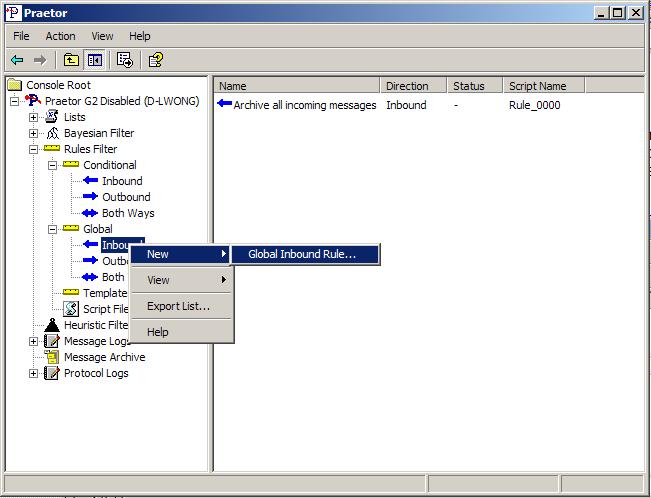Click the Message Archive icon
The width and height of the screenshot is (651, 498).
pyautogui.click(x=52, y=357)
